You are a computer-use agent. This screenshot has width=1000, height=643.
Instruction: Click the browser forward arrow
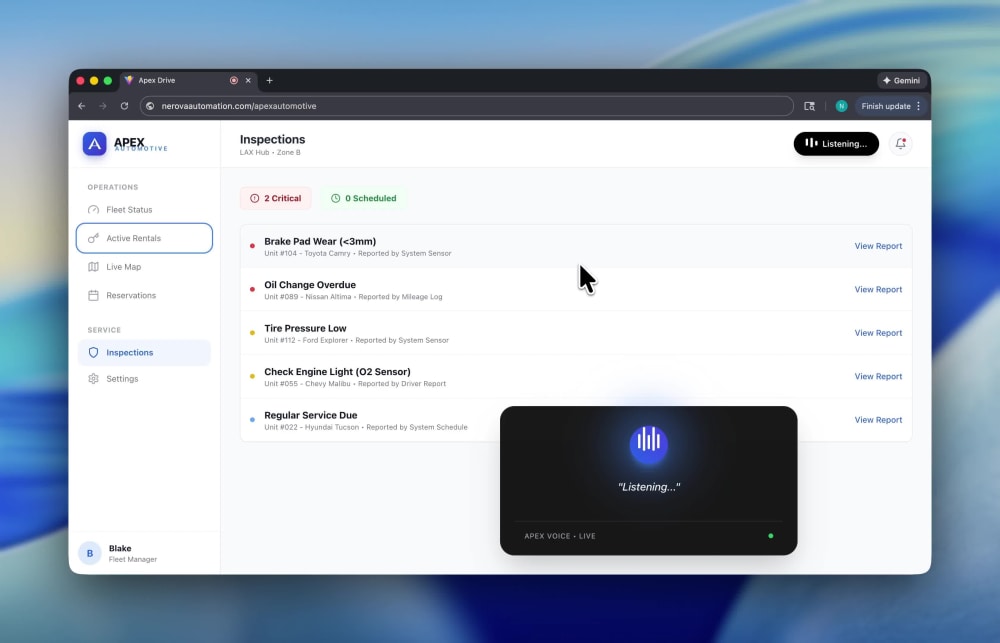(103, 106)
